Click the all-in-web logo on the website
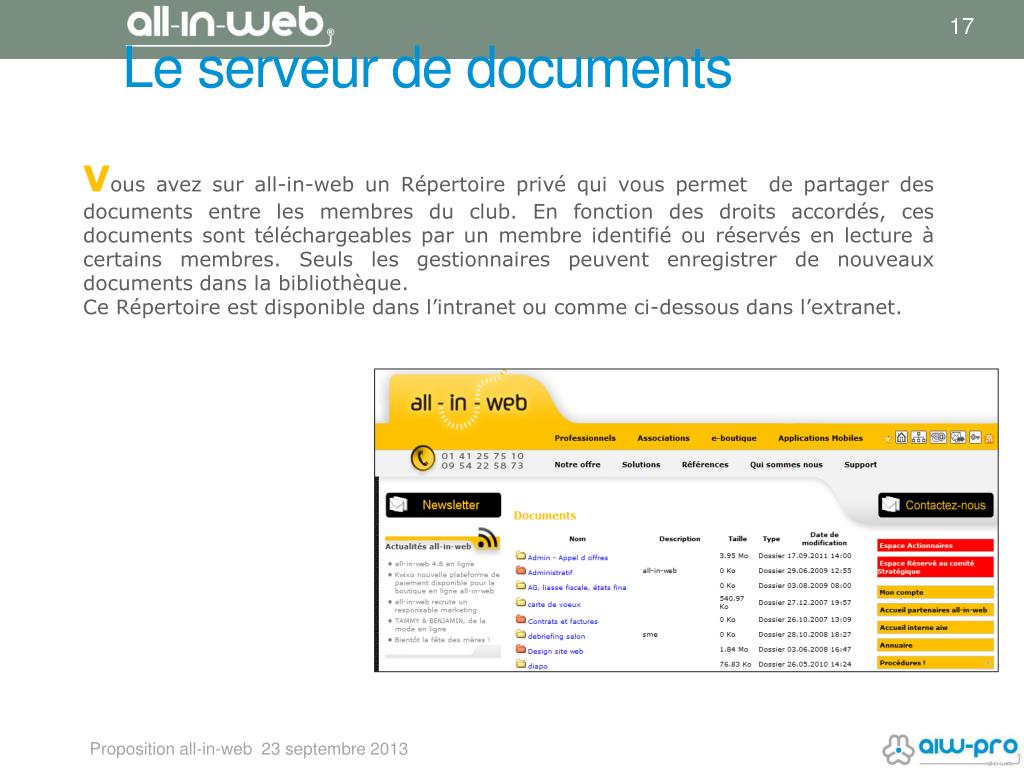This screenshot has height=768, width=1024. 468,403
